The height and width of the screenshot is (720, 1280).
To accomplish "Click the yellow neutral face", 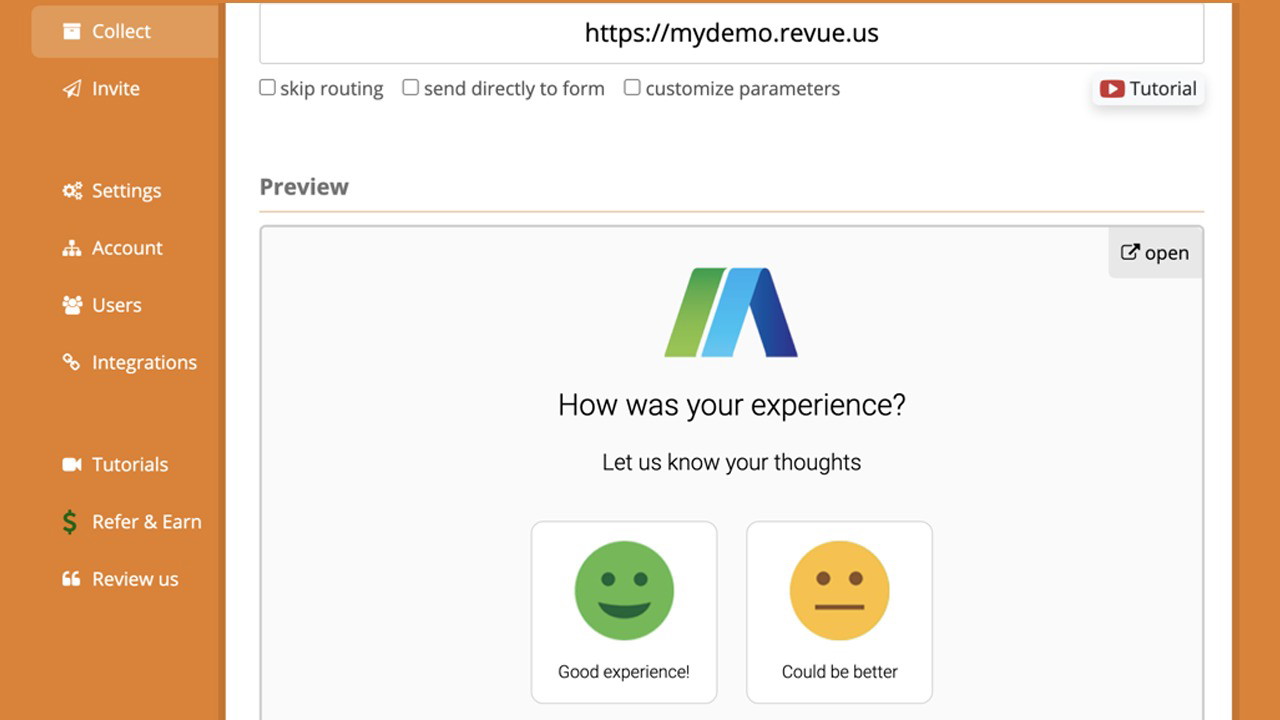I will pos(839,591).
